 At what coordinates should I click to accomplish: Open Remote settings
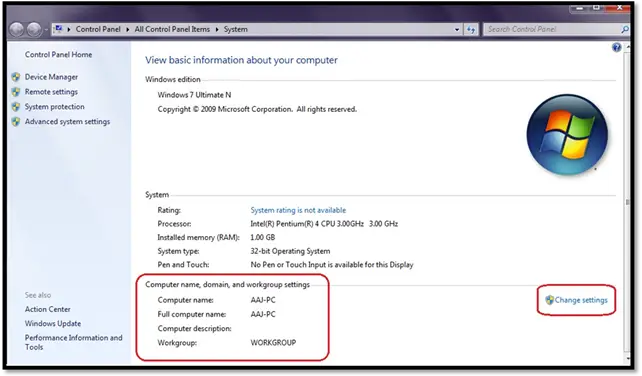pyautogui.click(x=51, y=92)
